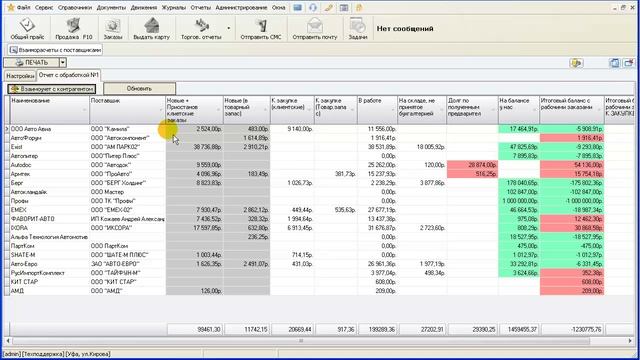Open the Справочники menu

coord(75,7)
